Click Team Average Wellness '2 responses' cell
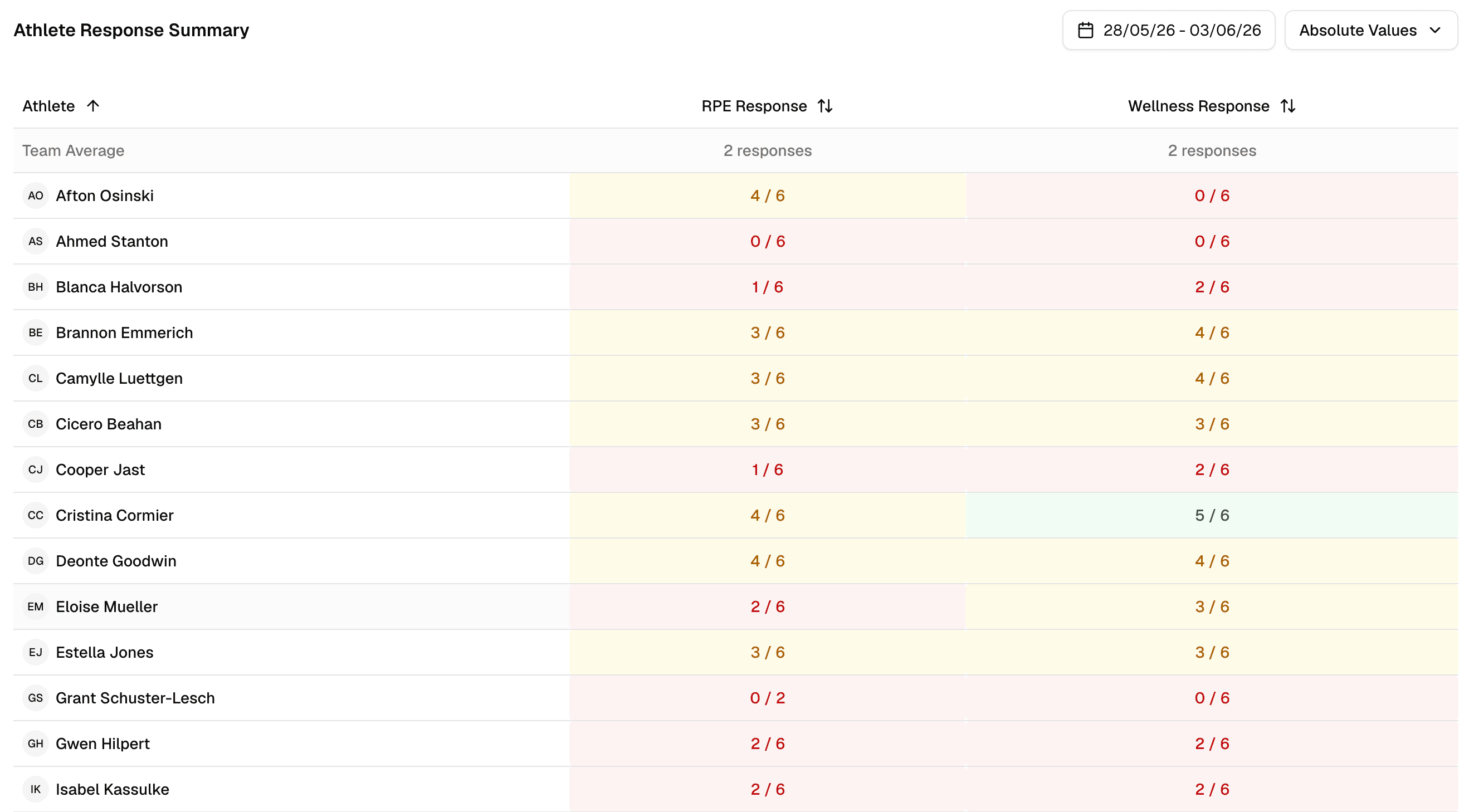The width and height of the screenshot is (1464, 812). 1212,150
